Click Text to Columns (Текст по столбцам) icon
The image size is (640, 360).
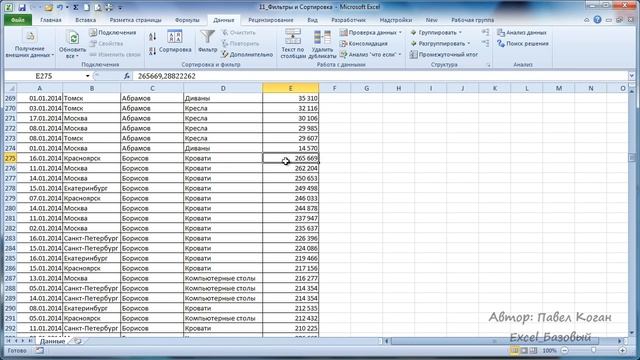(293, 37)
